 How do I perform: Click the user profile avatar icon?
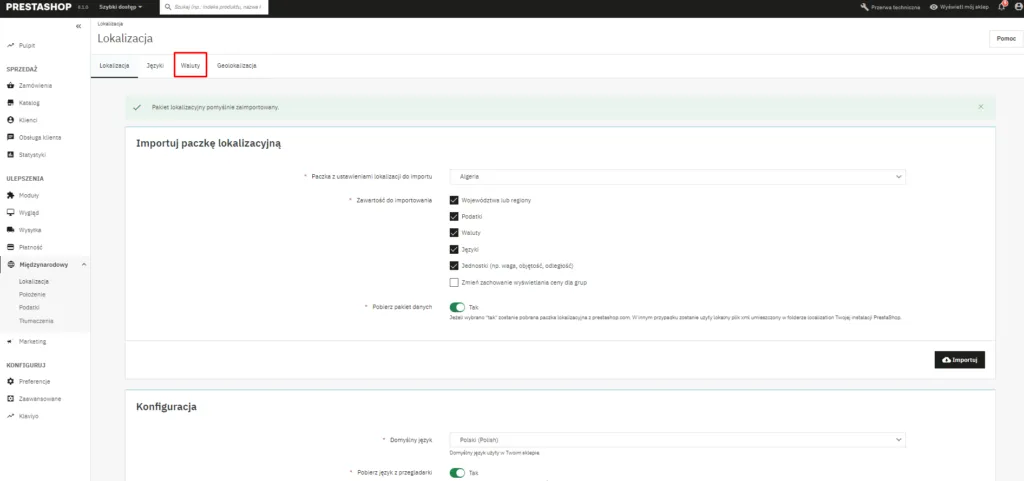click(1016, 7)
